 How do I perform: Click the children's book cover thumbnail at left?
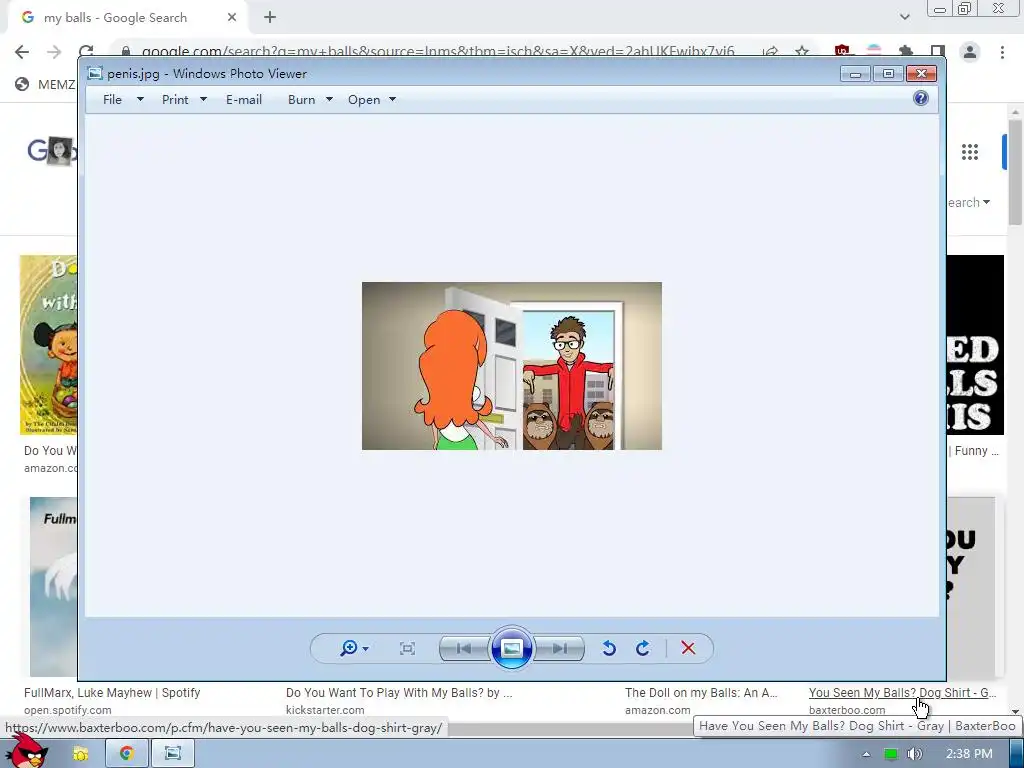[48, 345]
